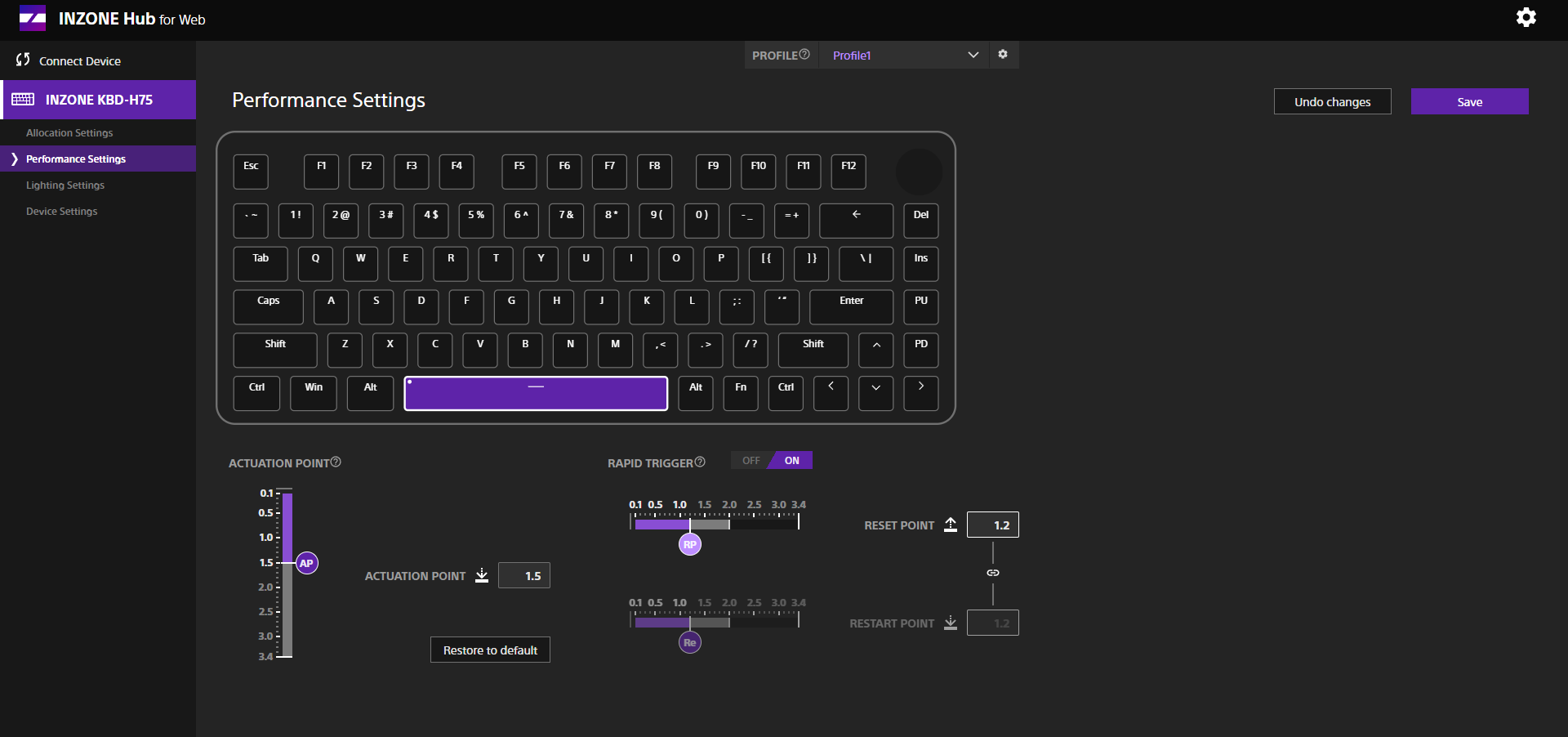Screen dimensions: 1568x737
Task: Click the RP reset point slider handle
Action: pos(690,544)
